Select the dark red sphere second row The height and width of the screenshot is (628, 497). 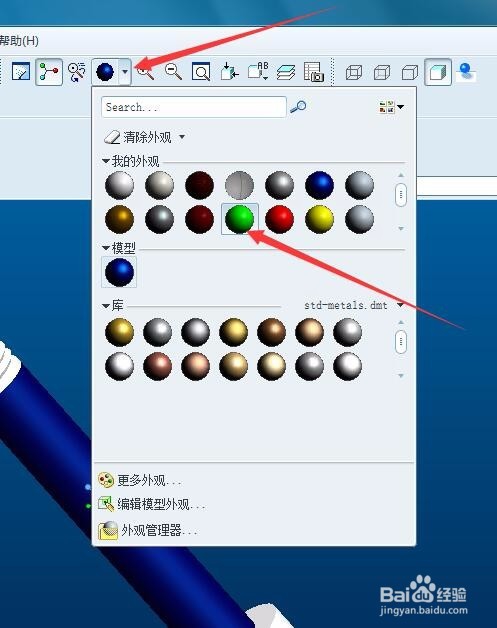pos(199,219)
